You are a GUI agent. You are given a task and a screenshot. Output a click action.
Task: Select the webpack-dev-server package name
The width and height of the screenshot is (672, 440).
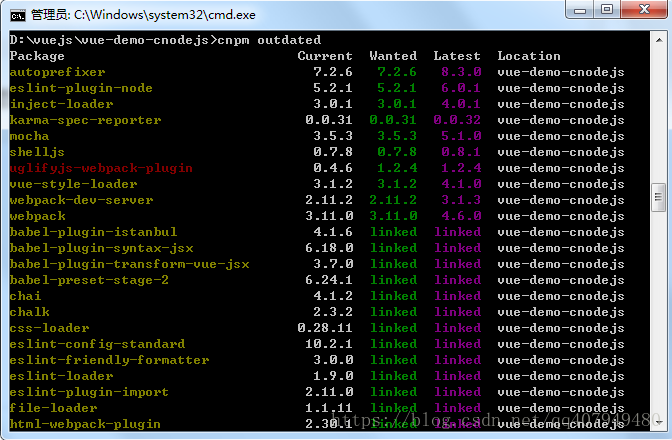tap(81, 200)
